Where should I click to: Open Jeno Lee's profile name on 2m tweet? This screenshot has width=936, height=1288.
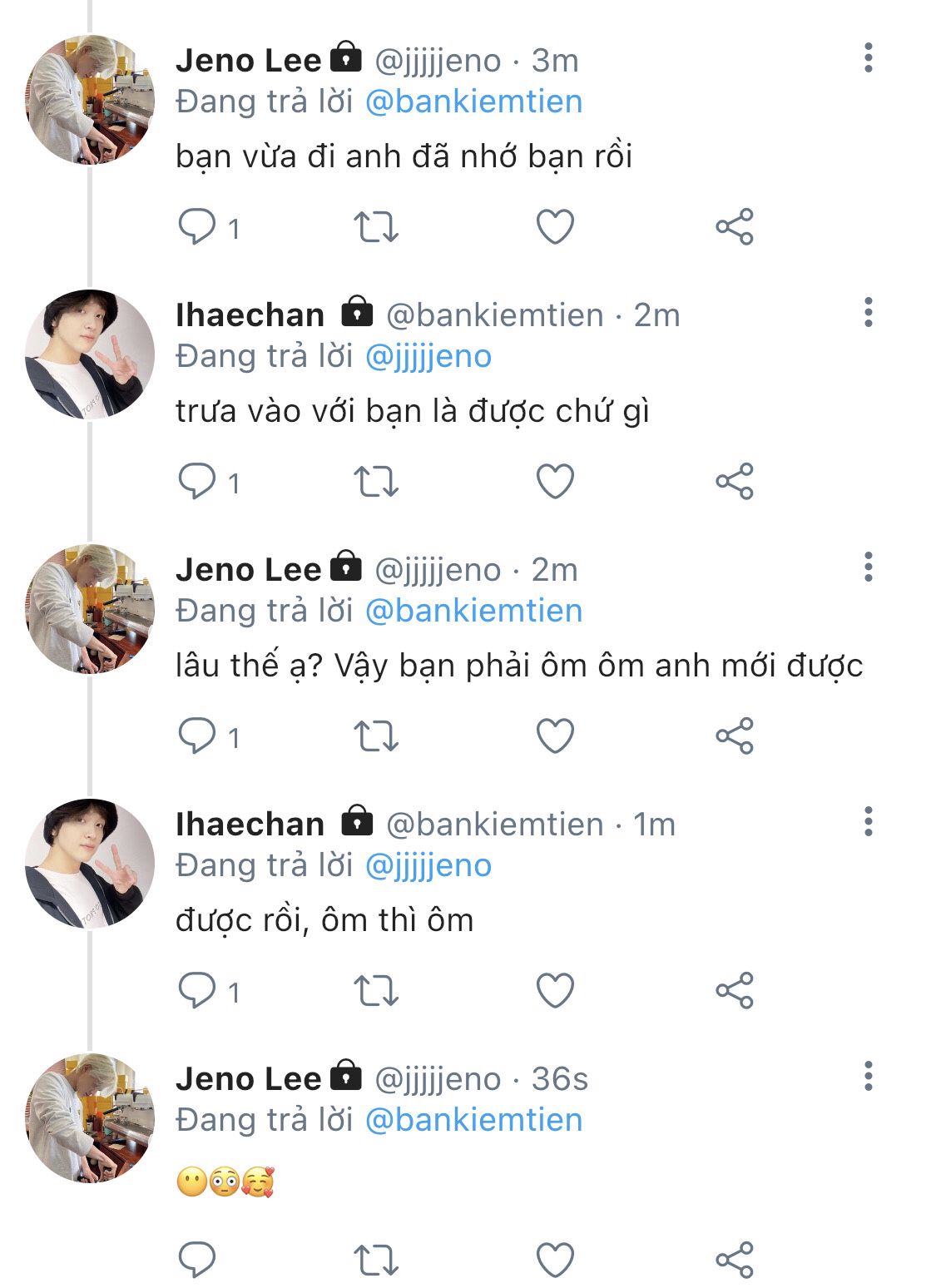pyautogui.click(x=248, y=570)
